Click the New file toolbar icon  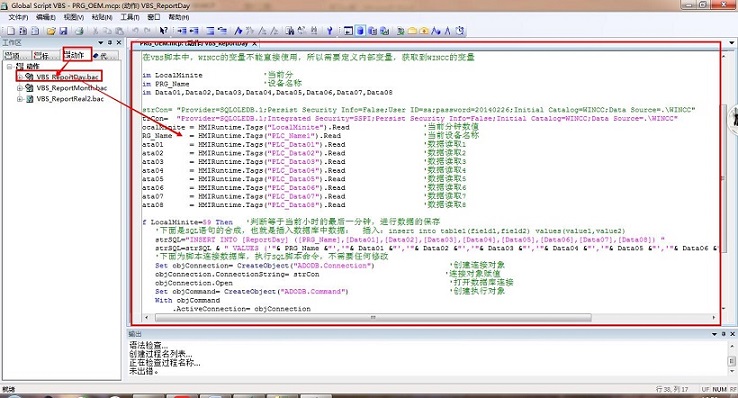click(x=11, y=31)
